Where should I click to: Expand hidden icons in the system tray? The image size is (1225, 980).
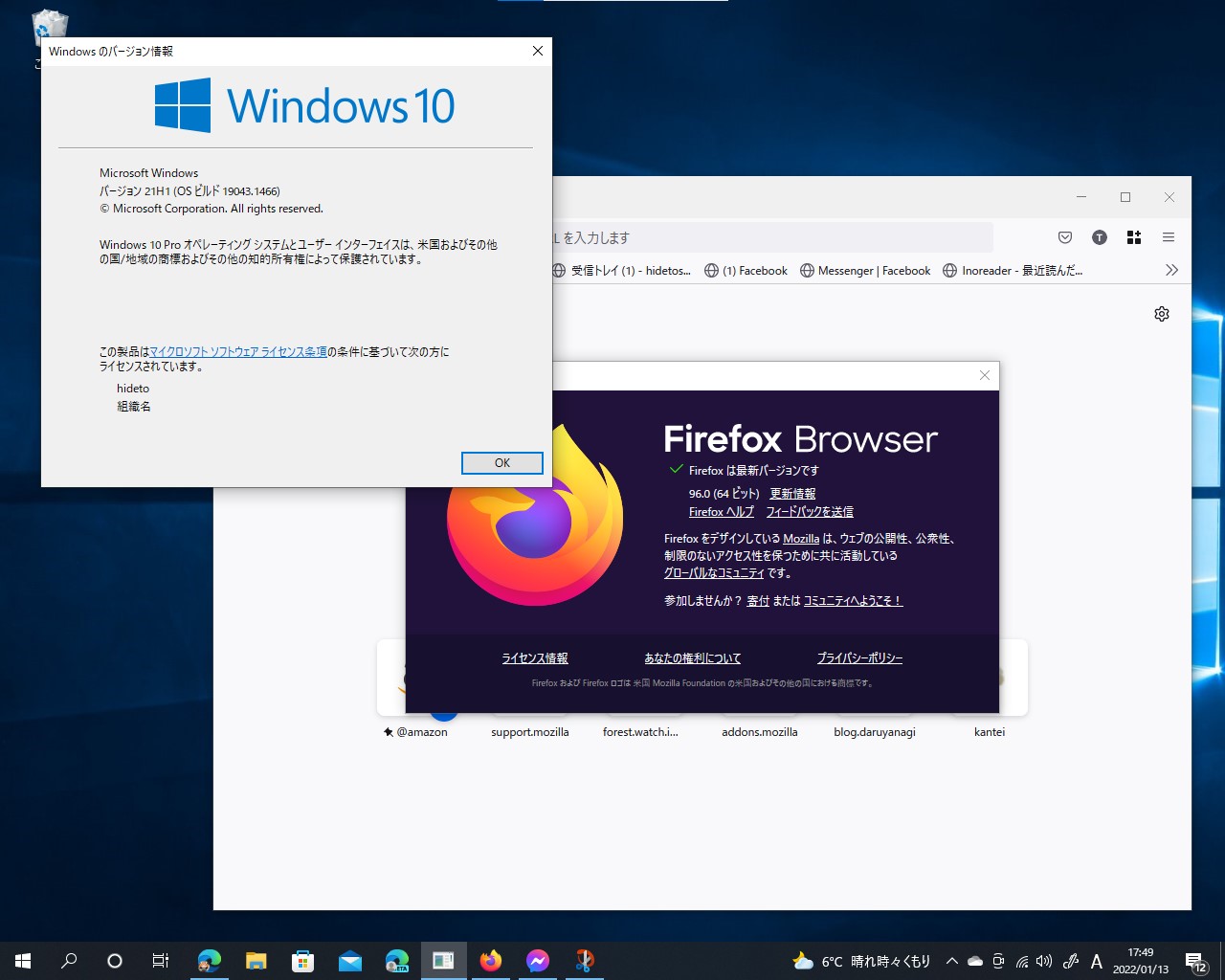click(x=951, y=960)
